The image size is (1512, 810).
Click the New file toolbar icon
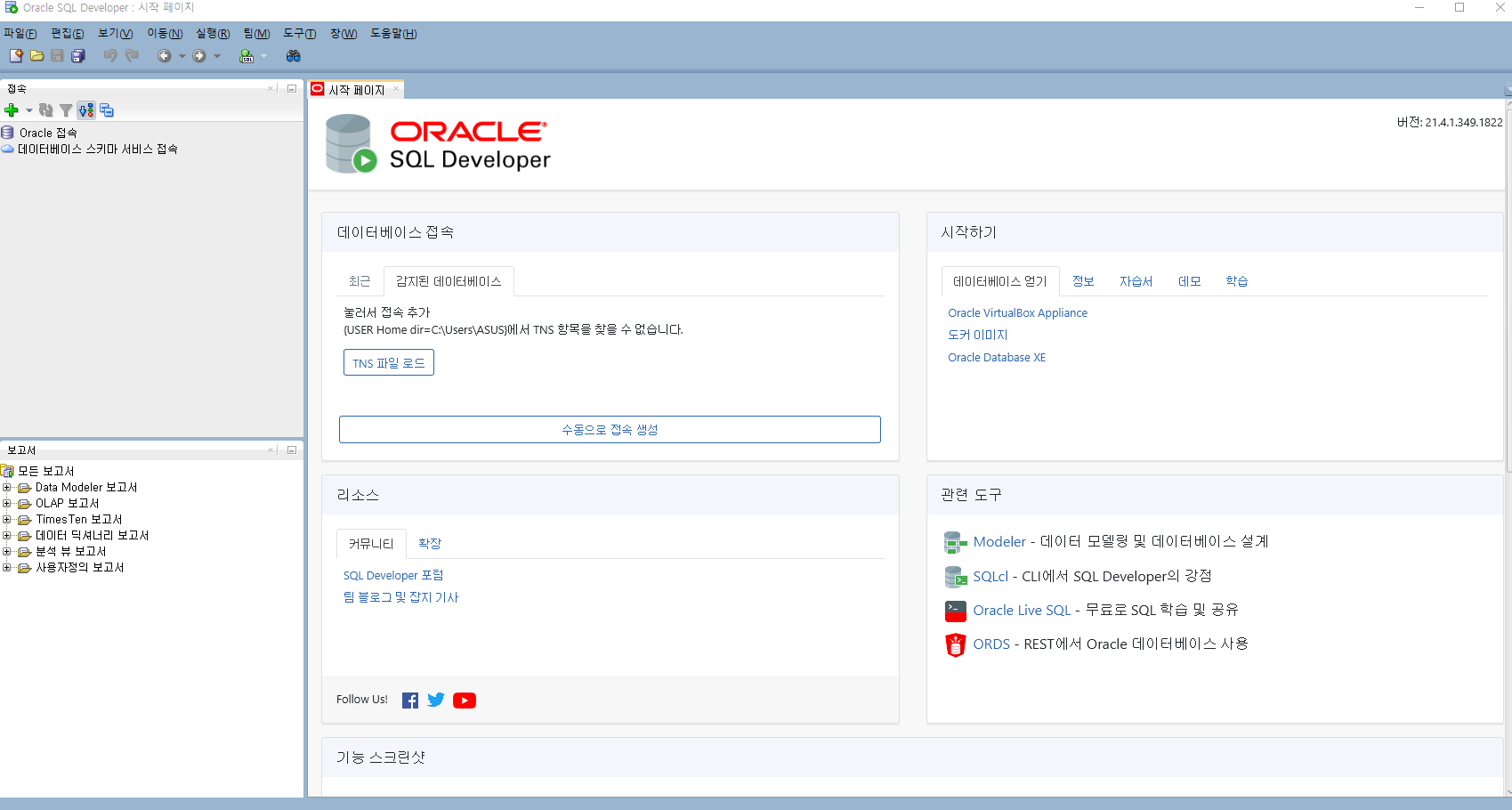pos(16,56)
